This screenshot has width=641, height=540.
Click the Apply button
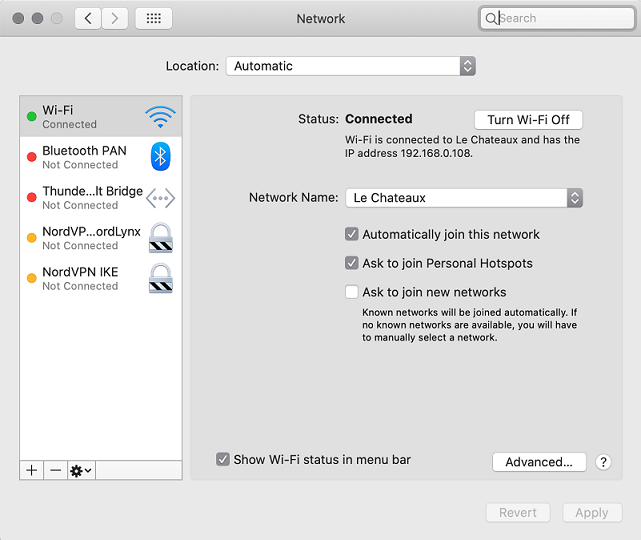(592, 513)
